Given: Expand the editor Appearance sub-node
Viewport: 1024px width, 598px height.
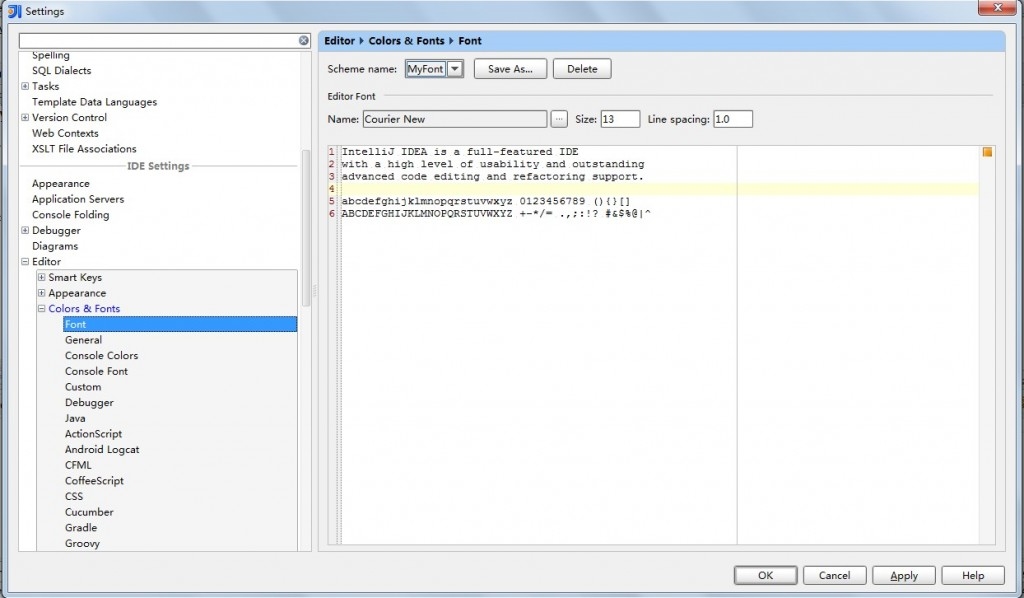Looking at the screenshot, I should (41, 293).
